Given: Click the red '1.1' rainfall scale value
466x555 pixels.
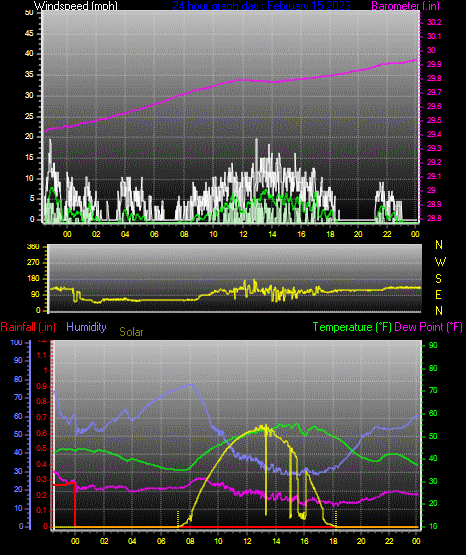Looking at the screenshot, I should (42, 355).
